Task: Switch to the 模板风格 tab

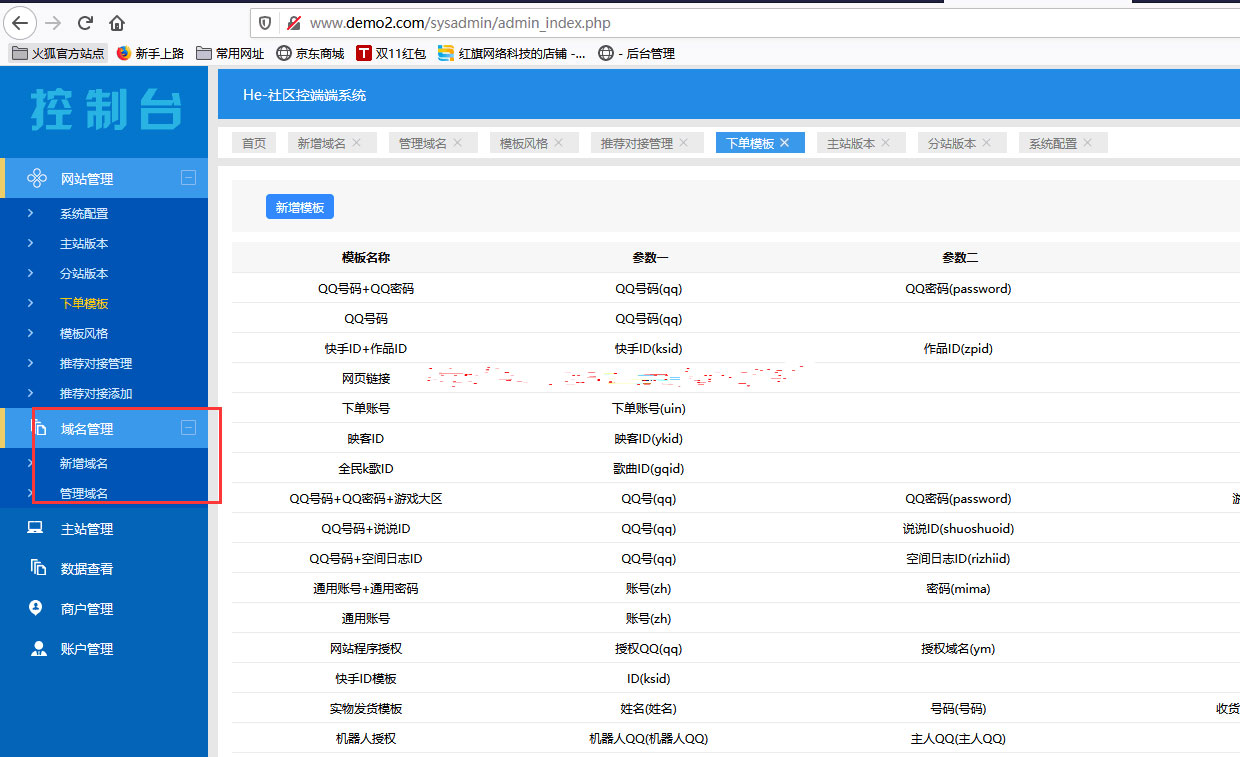Action: coord(524,143)
